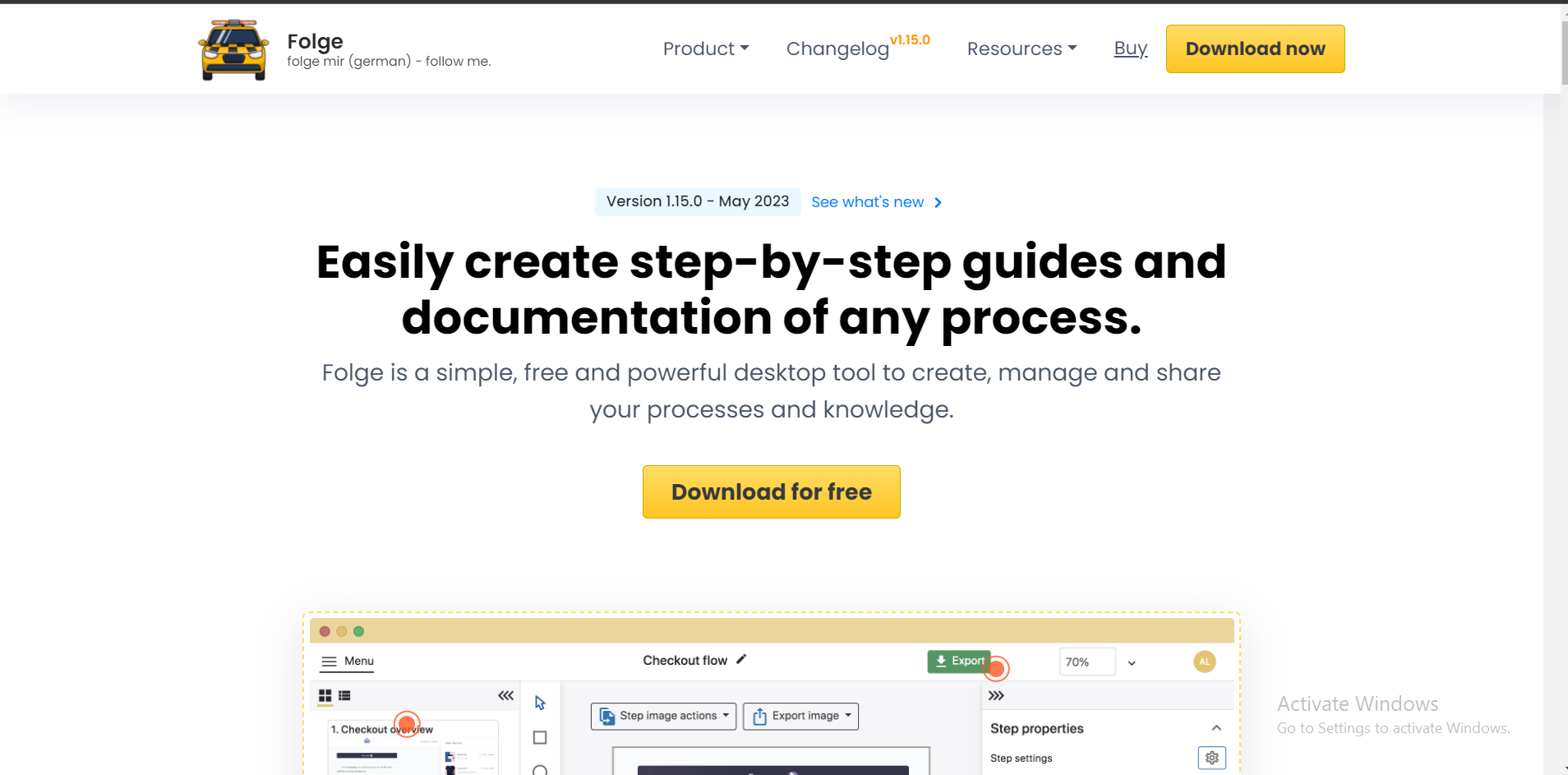Collapse the Step properties section
Image resolution: width=1568 pixels, height=775 pixels.
pos(1216,728)
